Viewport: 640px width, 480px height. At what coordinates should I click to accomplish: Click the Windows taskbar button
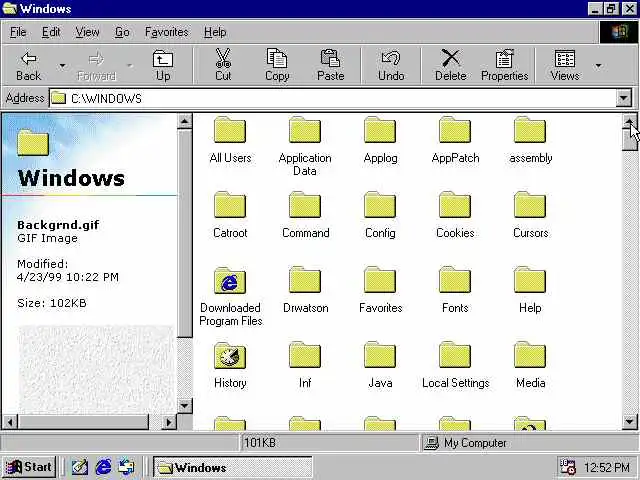click(x=233, y=467)
